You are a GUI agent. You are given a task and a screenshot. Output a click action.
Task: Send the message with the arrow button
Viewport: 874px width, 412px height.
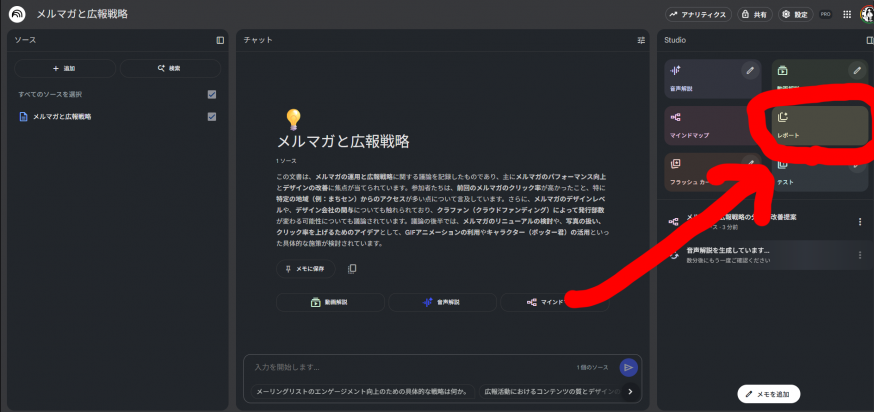pyautogui.click(x=628, y=368)
